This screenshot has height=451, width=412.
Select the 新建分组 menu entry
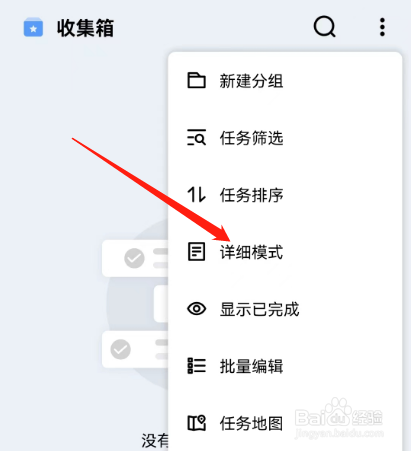coord(285,80)
